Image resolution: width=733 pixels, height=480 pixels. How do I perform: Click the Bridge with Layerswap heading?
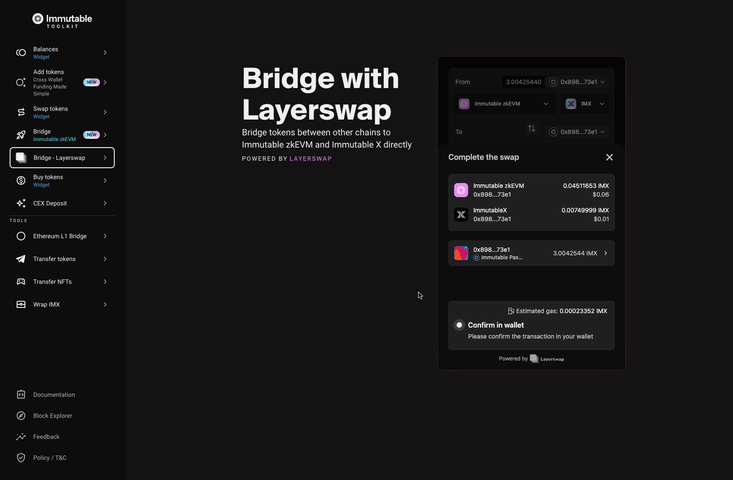[321, 94]
